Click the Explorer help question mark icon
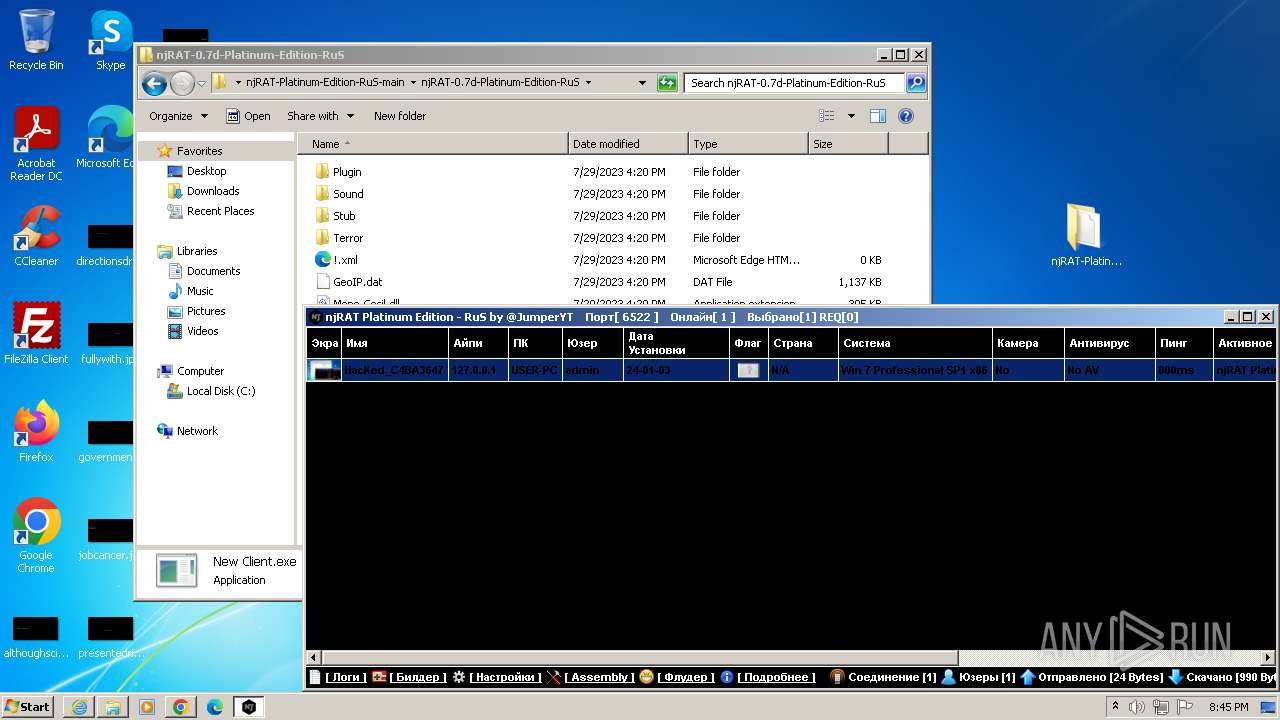The height and width of the screenshot is (720, 1280). (906, 116)
